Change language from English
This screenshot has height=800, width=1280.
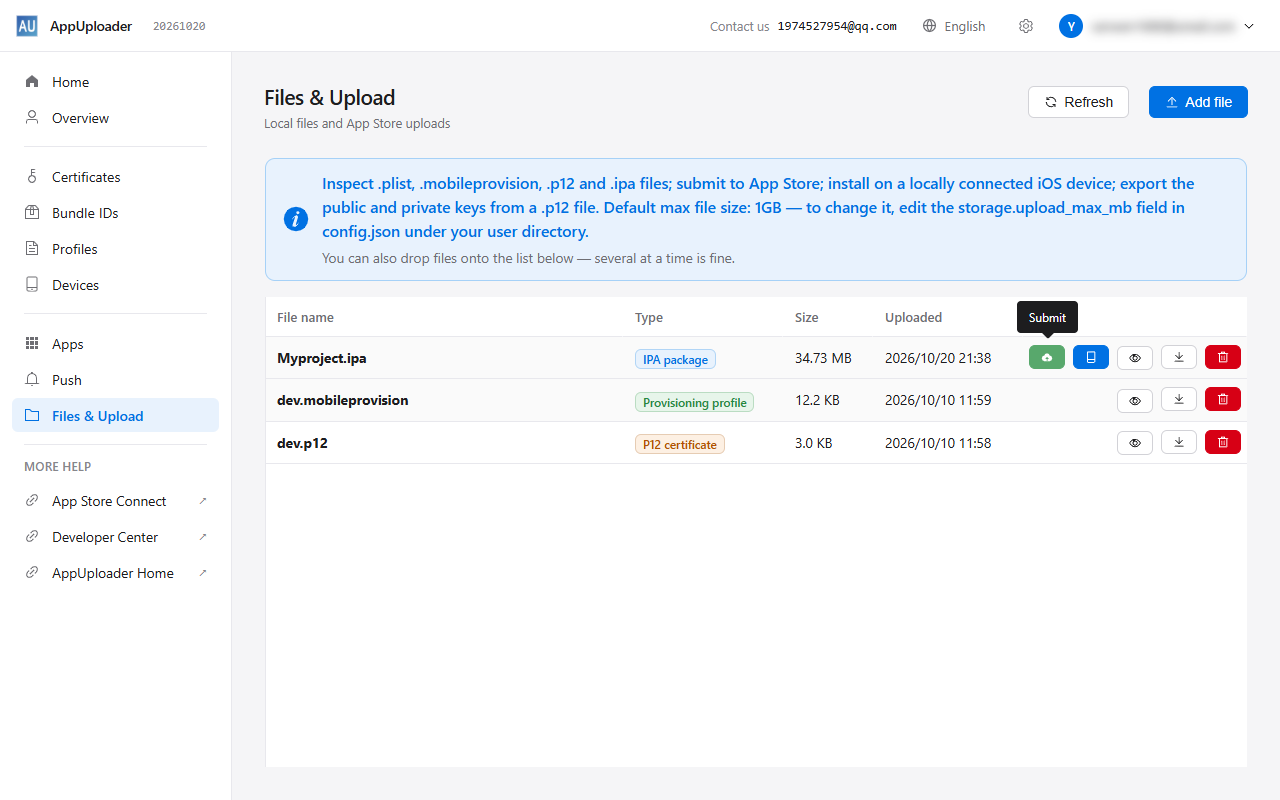click(x=954, y=26)
